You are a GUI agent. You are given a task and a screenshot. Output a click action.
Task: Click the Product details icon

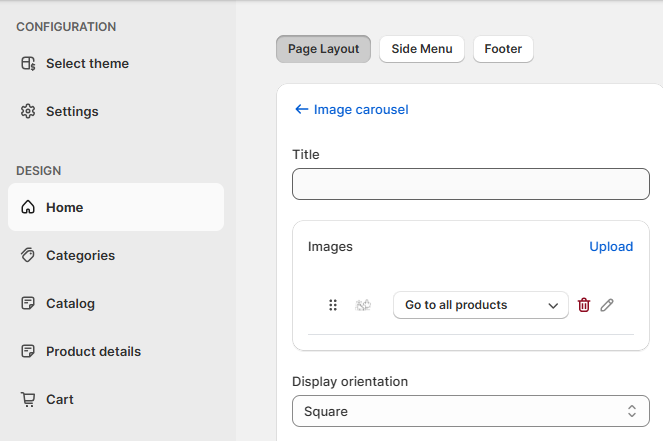(x=28, y=351)
